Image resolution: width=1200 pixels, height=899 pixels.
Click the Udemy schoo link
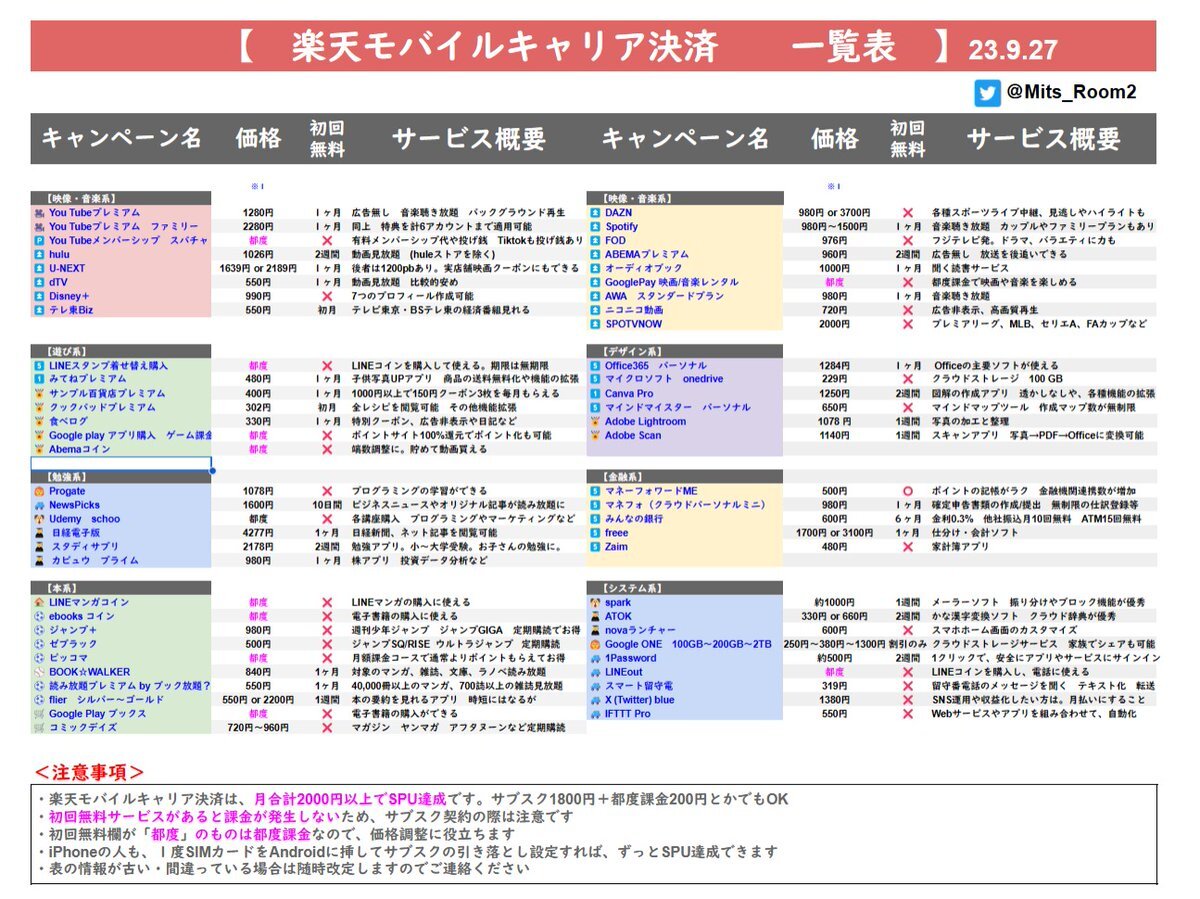pyautogui.click(x=85, y=520)
